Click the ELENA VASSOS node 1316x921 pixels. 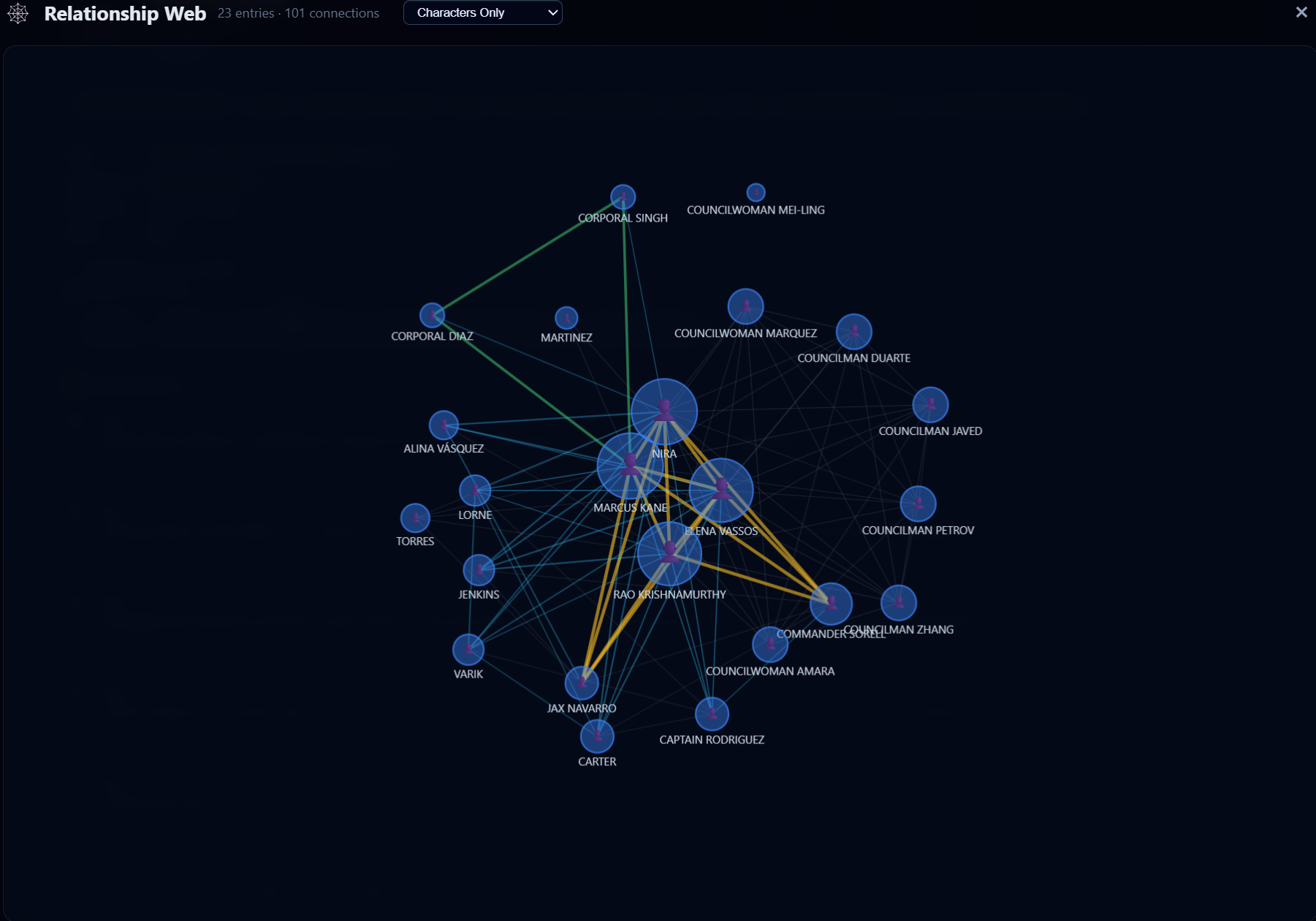pyautogui.click(x=722, y=490)
